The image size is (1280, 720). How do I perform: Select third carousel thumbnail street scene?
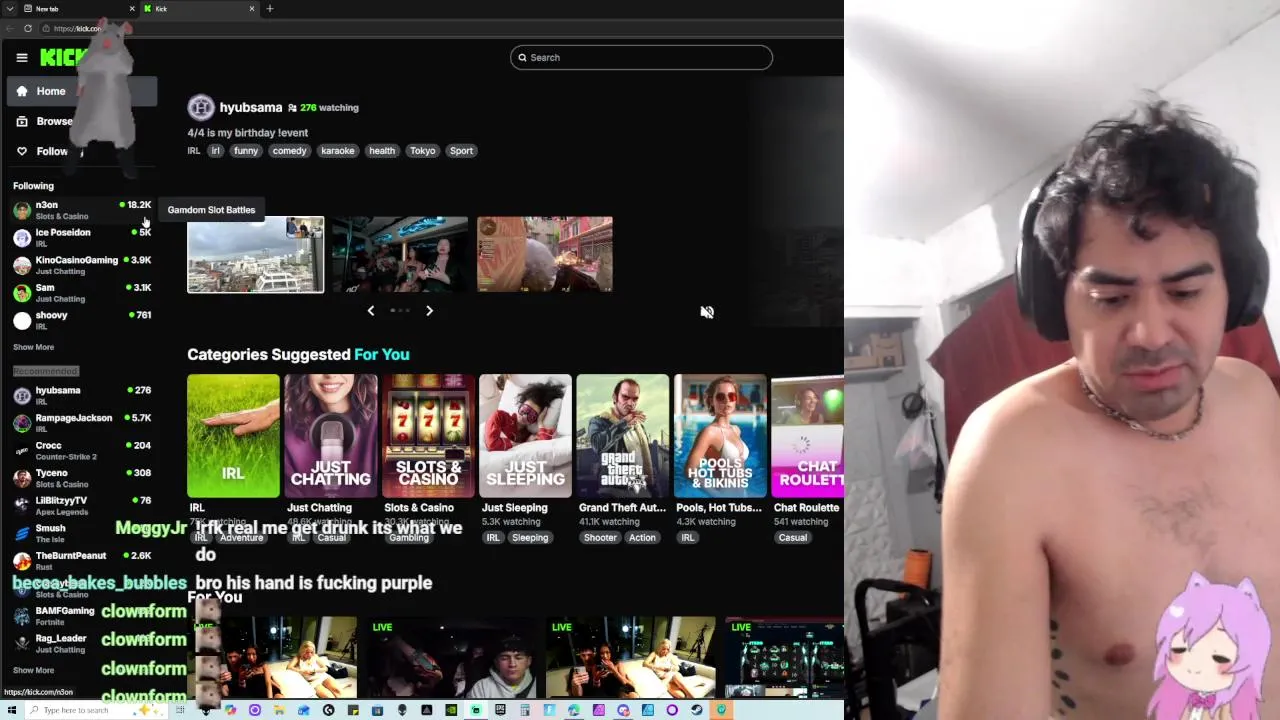pyautogui.click(x=545, y=255)
